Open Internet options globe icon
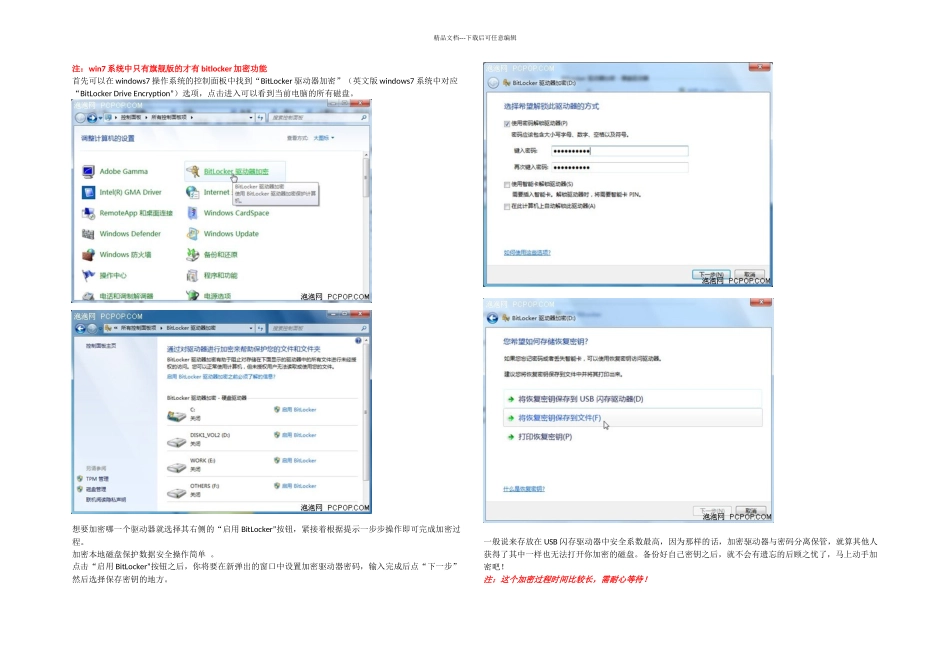The image size is (950, 672). pos(193,192)
